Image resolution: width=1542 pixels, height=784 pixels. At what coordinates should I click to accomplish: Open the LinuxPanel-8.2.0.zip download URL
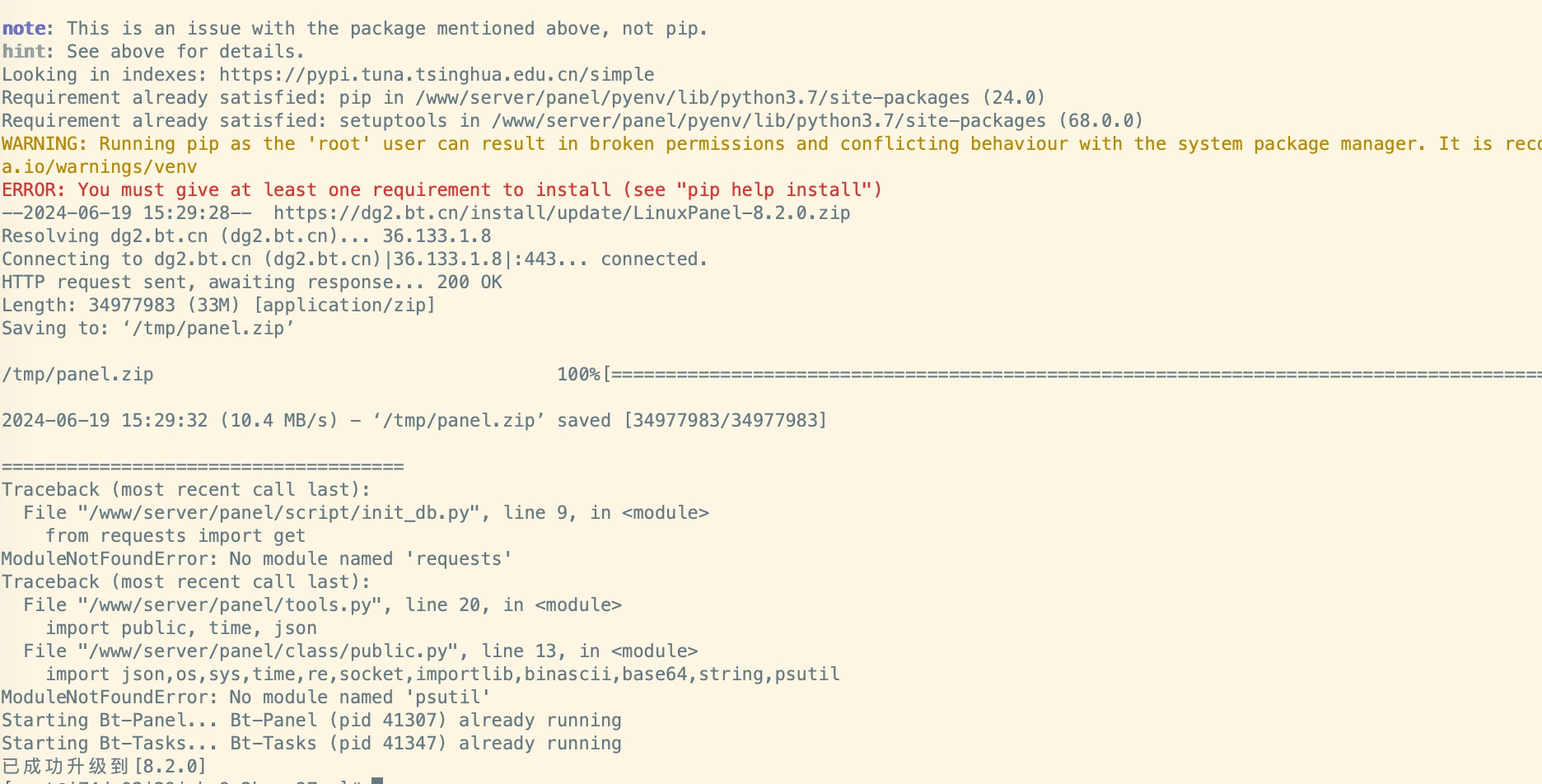click(x=562, y=213)
